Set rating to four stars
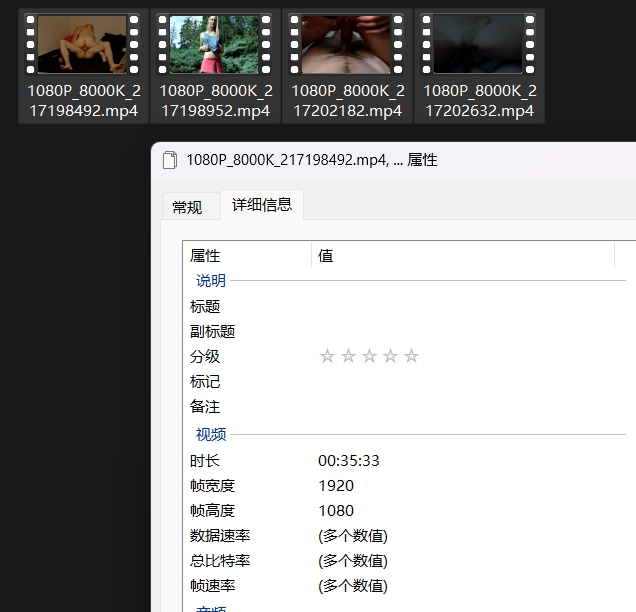 [x=391, y=356]
